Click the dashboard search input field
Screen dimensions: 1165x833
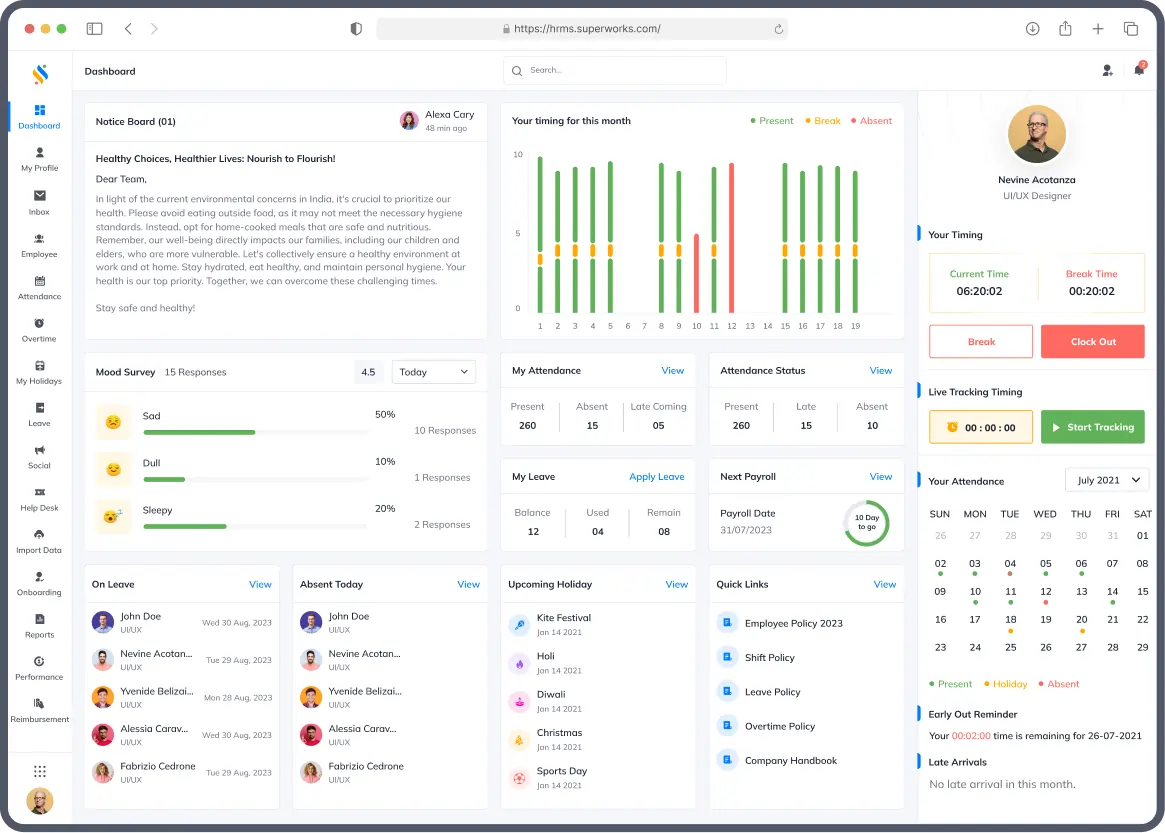pyautogui.click(x=614, y=70)
